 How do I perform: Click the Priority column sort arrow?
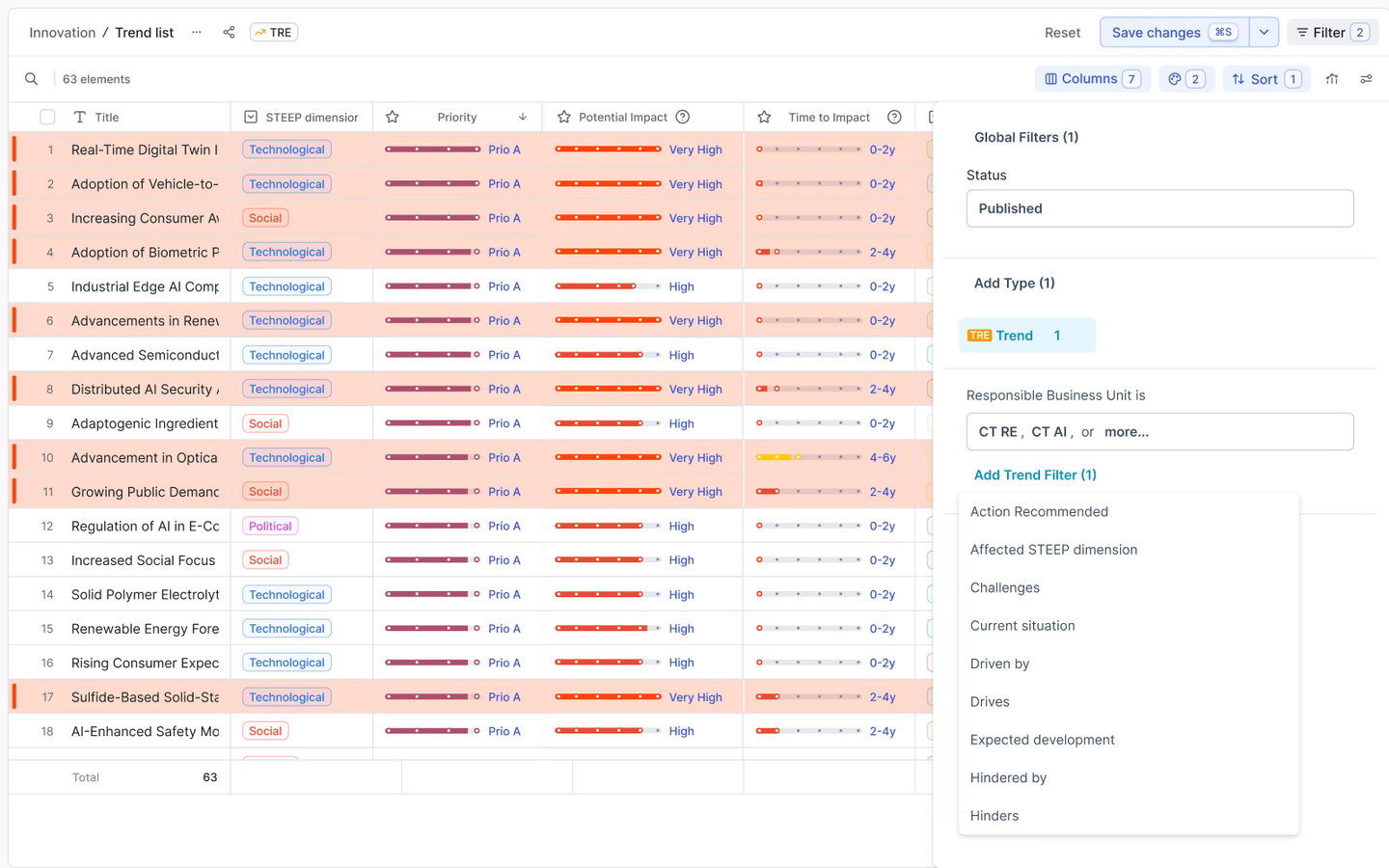523,118
